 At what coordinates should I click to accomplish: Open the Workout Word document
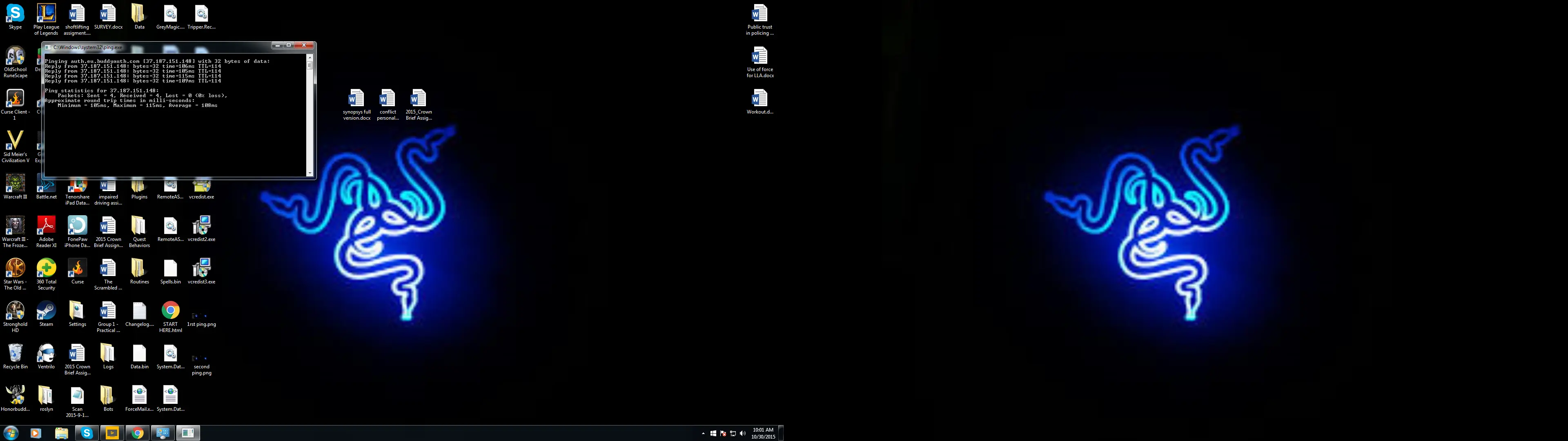tap(759, 102)
